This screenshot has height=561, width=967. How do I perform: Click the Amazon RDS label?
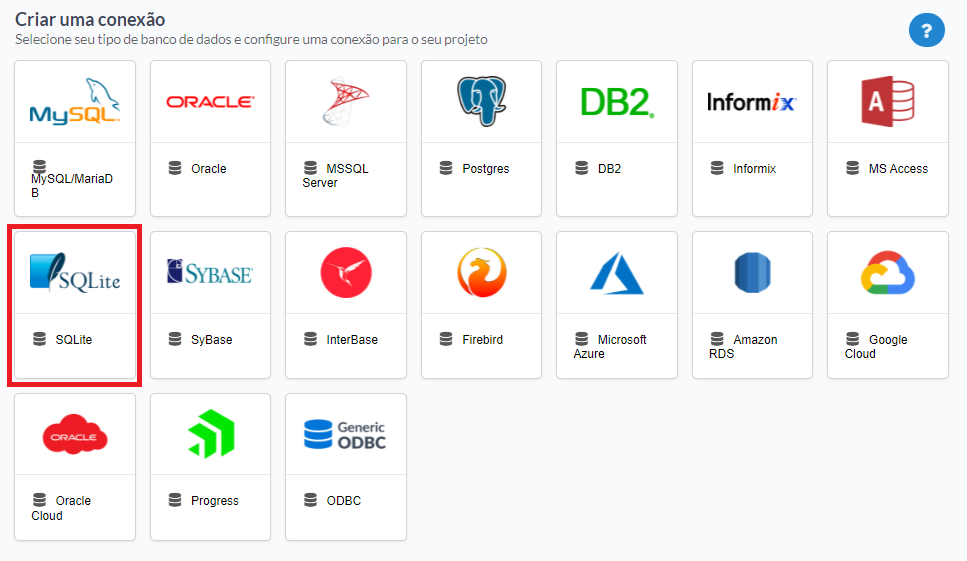(x=743, y=346)
